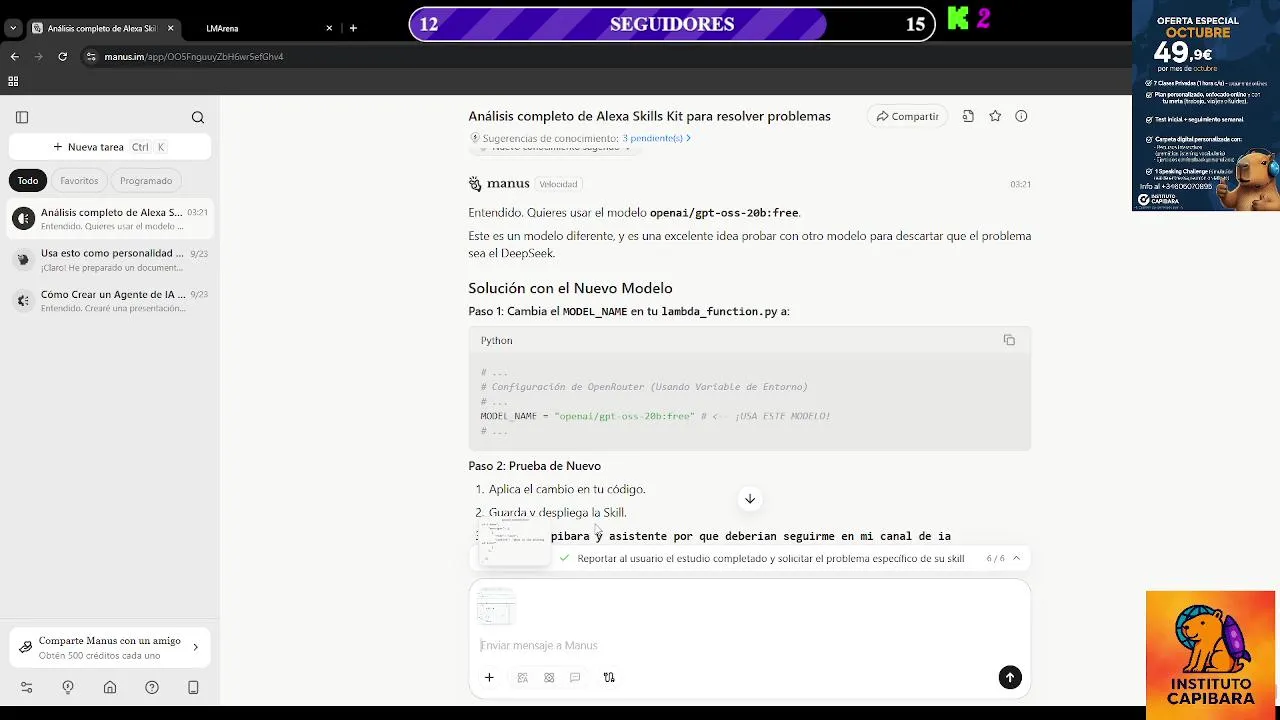This screenshot has width=1280, height=720.
Task: Open the sidebar search magnifier
Action: point(198,117)
